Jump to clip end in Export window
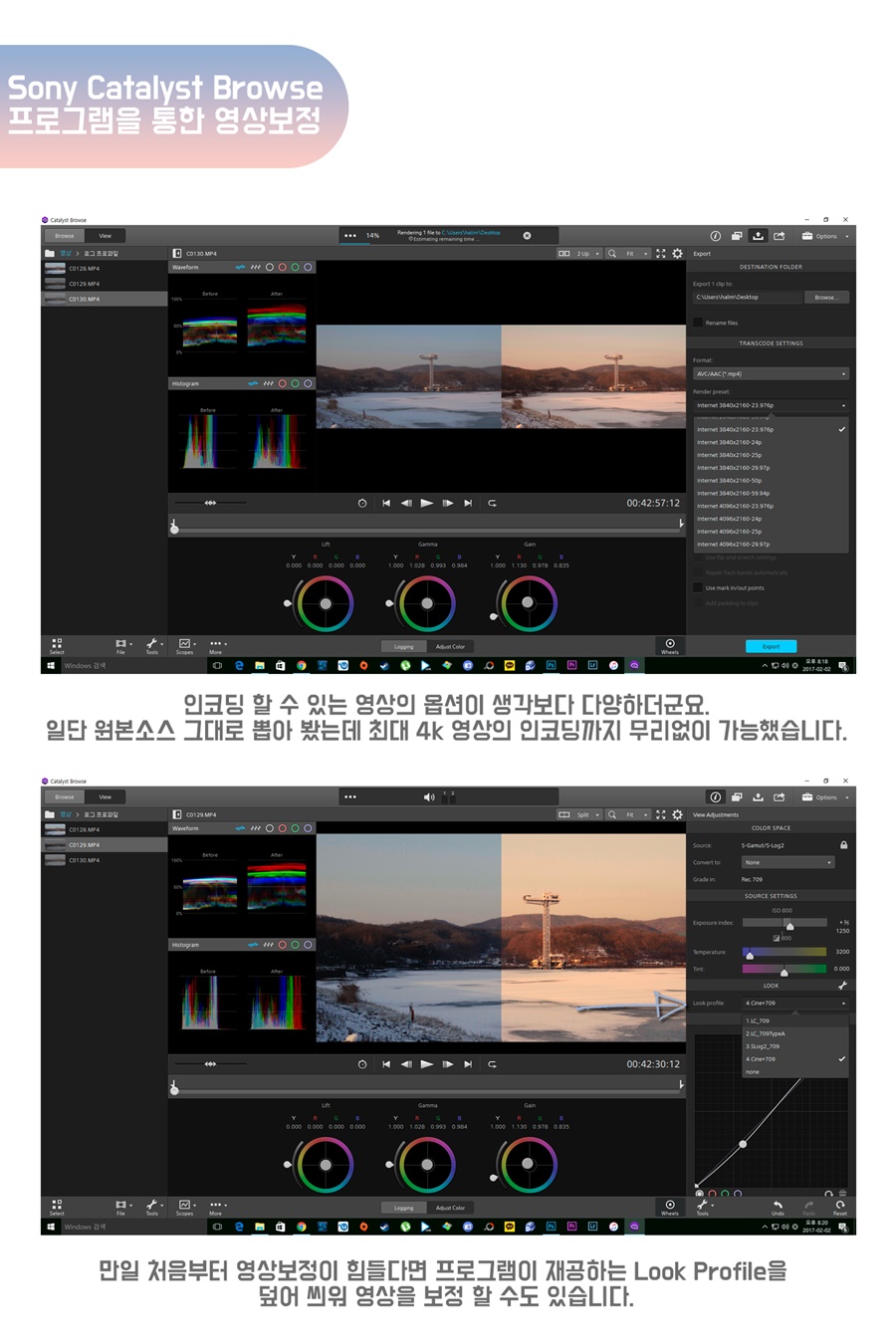896x1344 pixels. tap(468, 503)
